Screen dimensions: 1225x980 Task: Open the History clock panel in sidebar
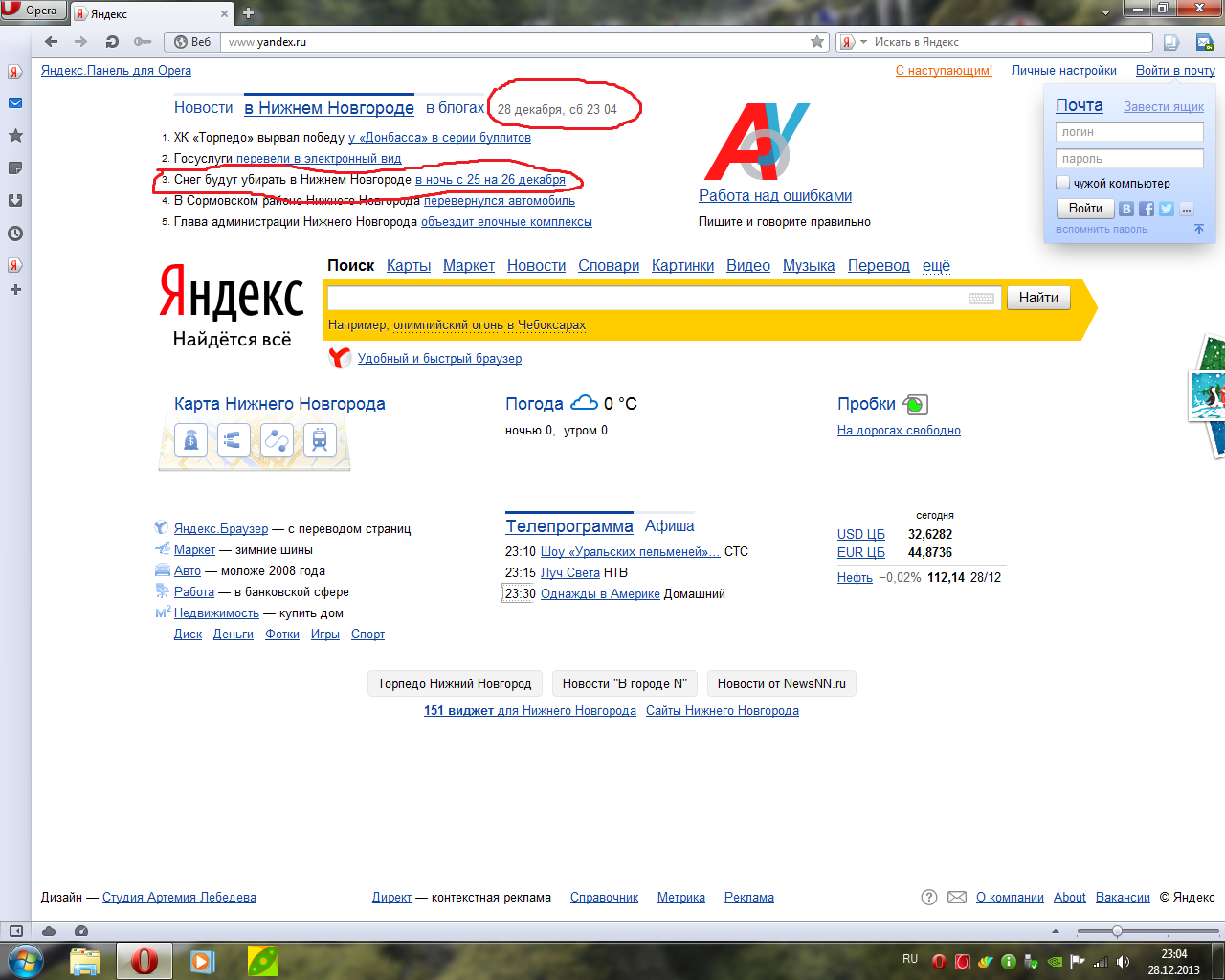(x=15, y=234)
